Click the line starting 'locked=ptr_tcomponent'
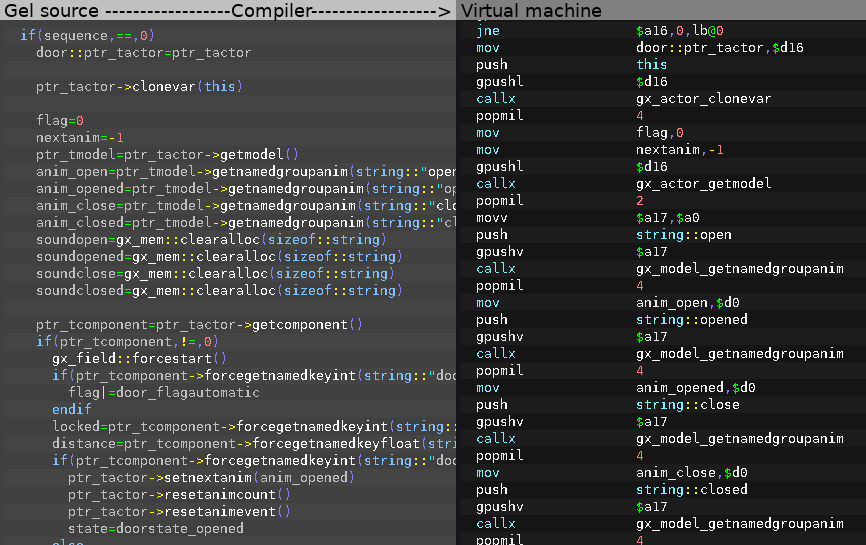The height and width of the screenshot is (545, 866). point(254,427)
